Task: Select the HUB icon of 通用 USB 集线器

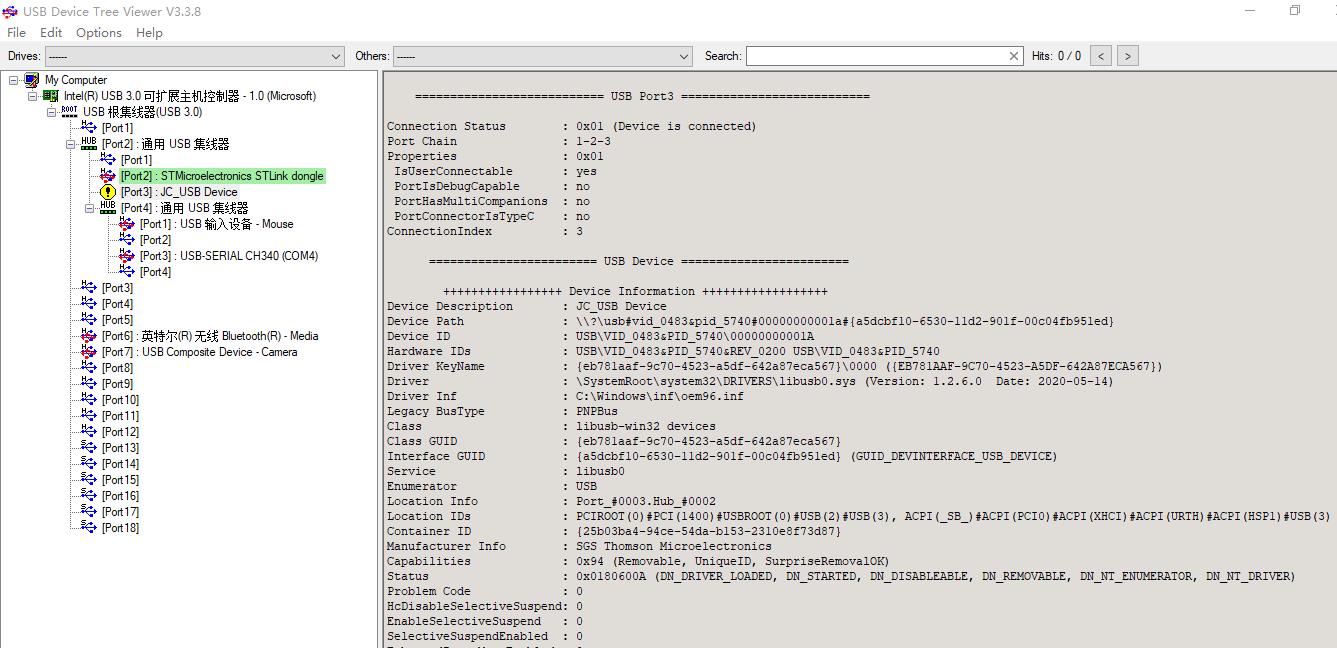Action: tap(89, 143)
